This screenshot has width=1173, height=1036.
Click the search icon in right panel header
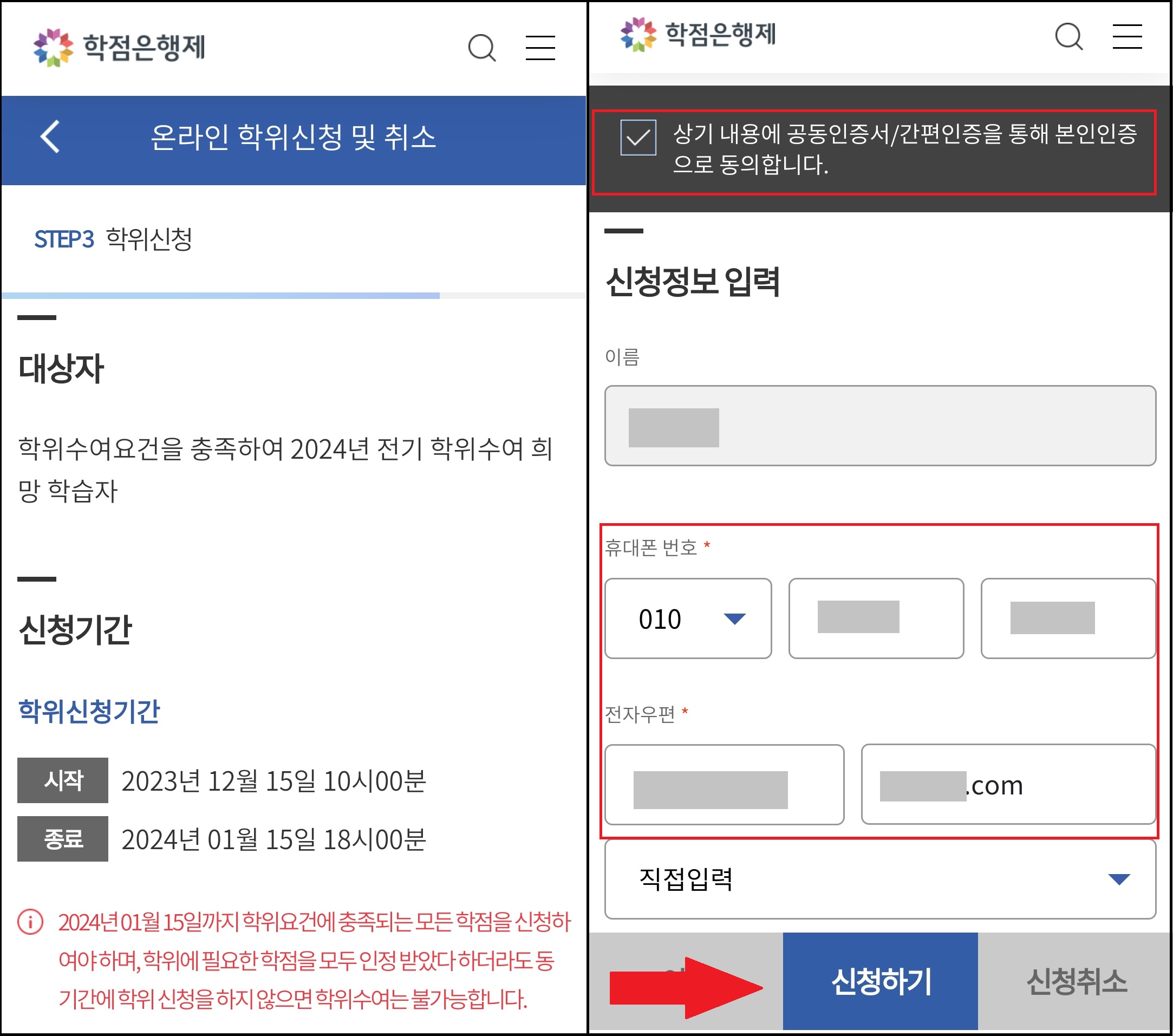coord(1068,37)
